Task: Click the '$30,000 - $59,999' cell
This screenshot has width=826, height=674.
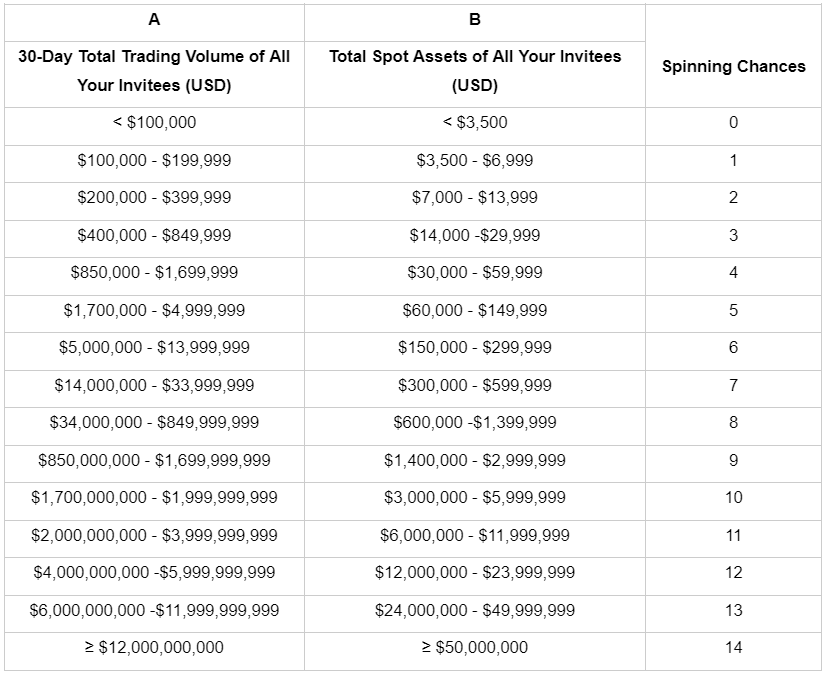Action: [475, 273]
